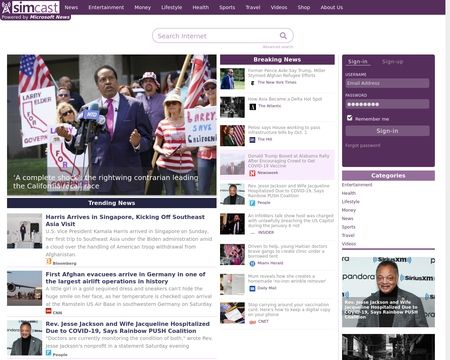Open Lifestyle in Categories list
This screenshot has height=360, width=450.
351,202
